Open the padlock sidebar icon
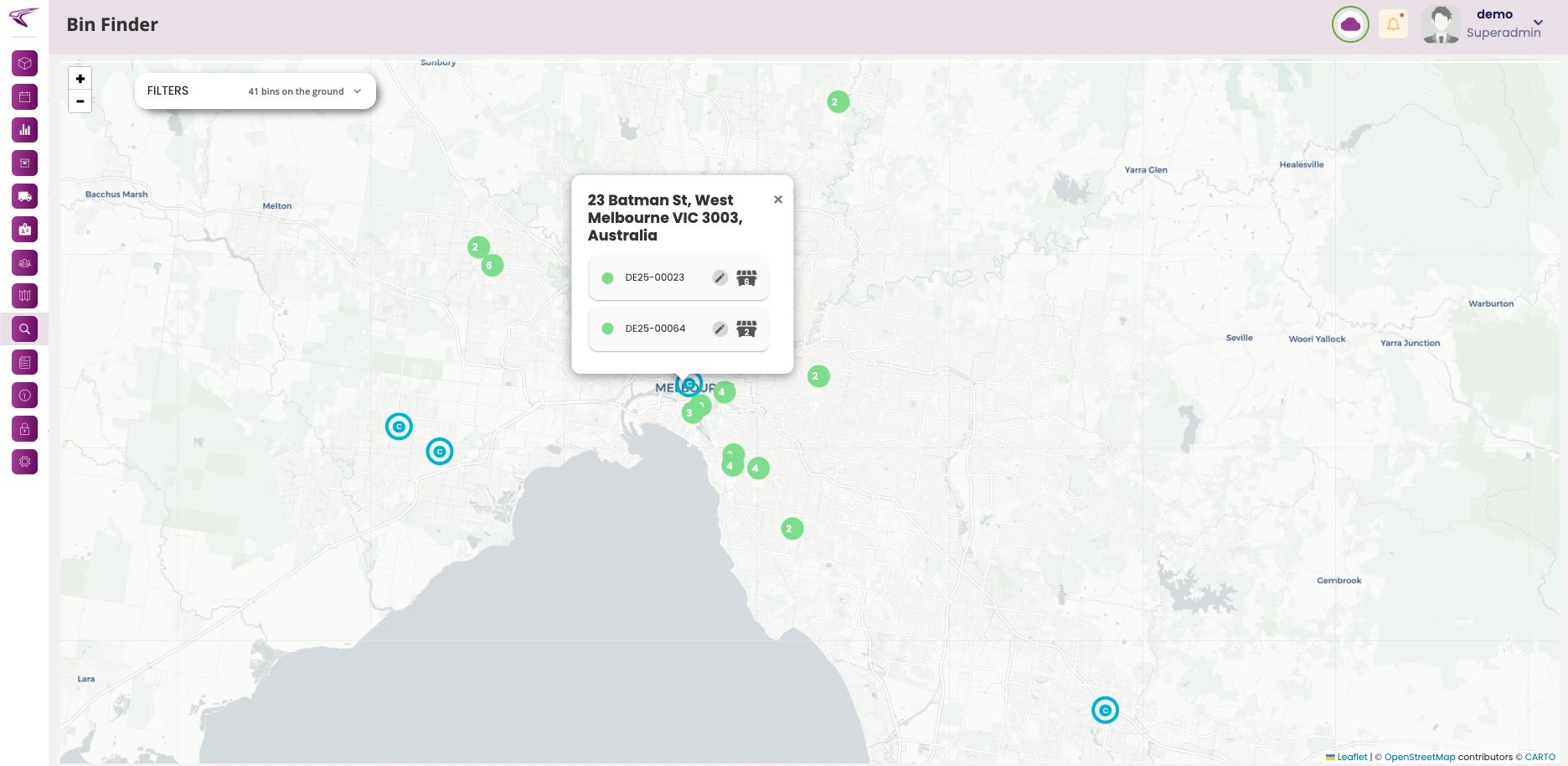Viewport: 1568px width, 766px height. pos(24,429)
